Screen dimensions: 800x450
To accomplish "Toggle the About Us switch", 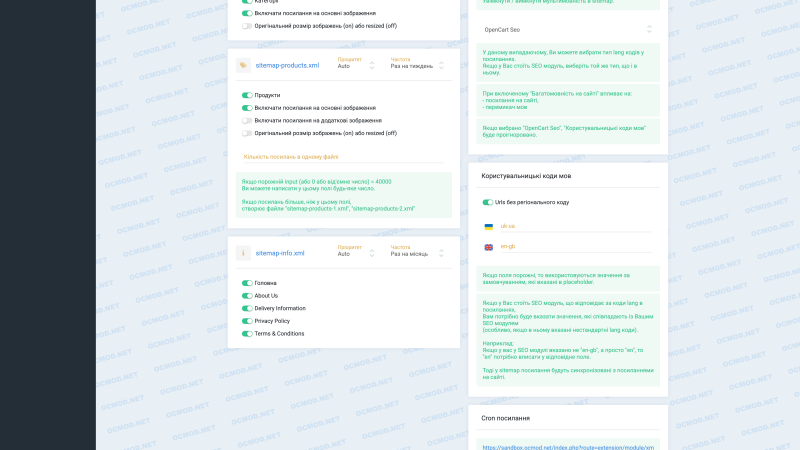I will click(247, 296).
